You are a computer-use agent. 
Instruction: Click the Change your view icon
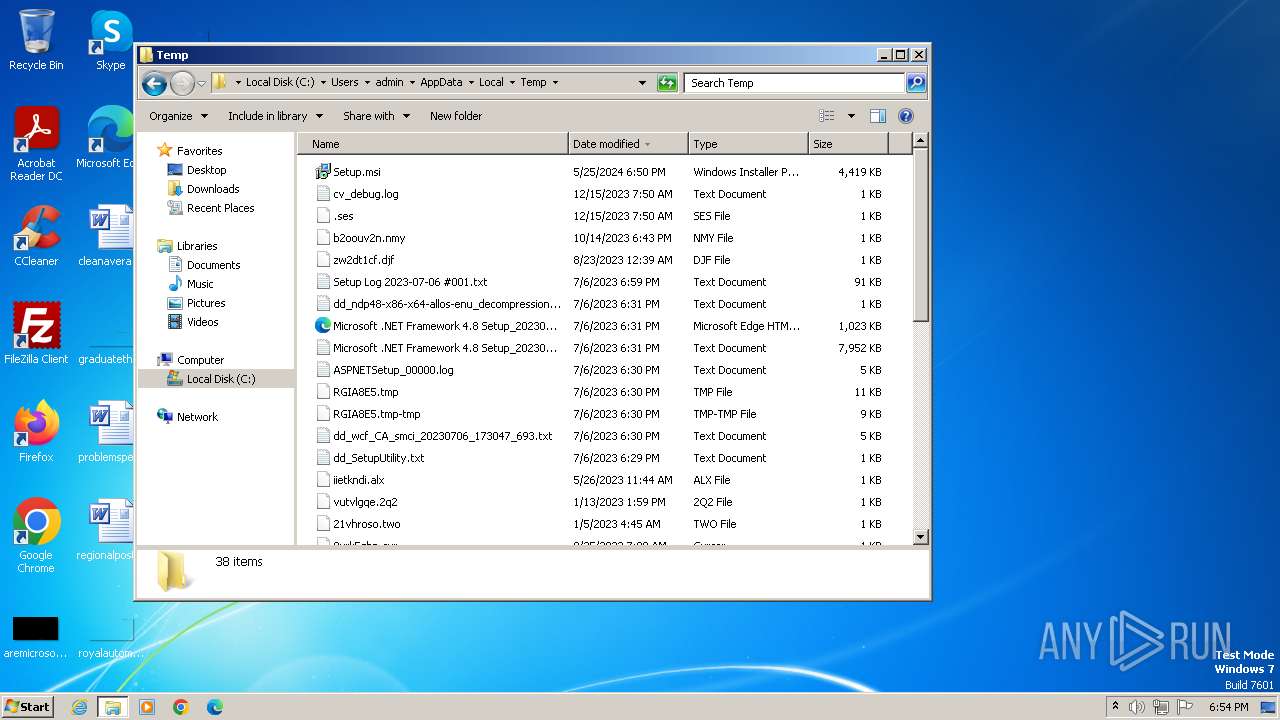(827, 116)
